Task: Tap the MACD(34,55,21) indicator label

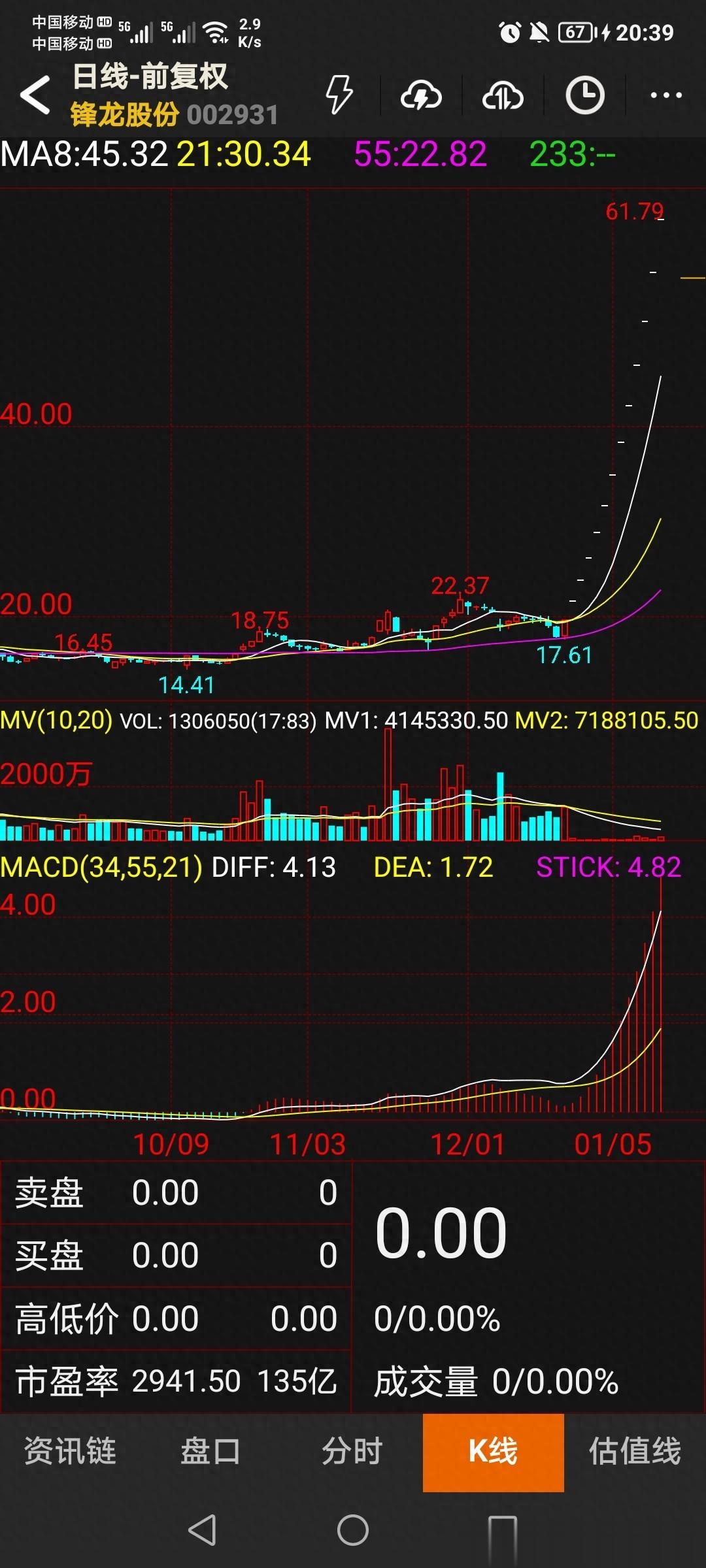Action: 101,867
